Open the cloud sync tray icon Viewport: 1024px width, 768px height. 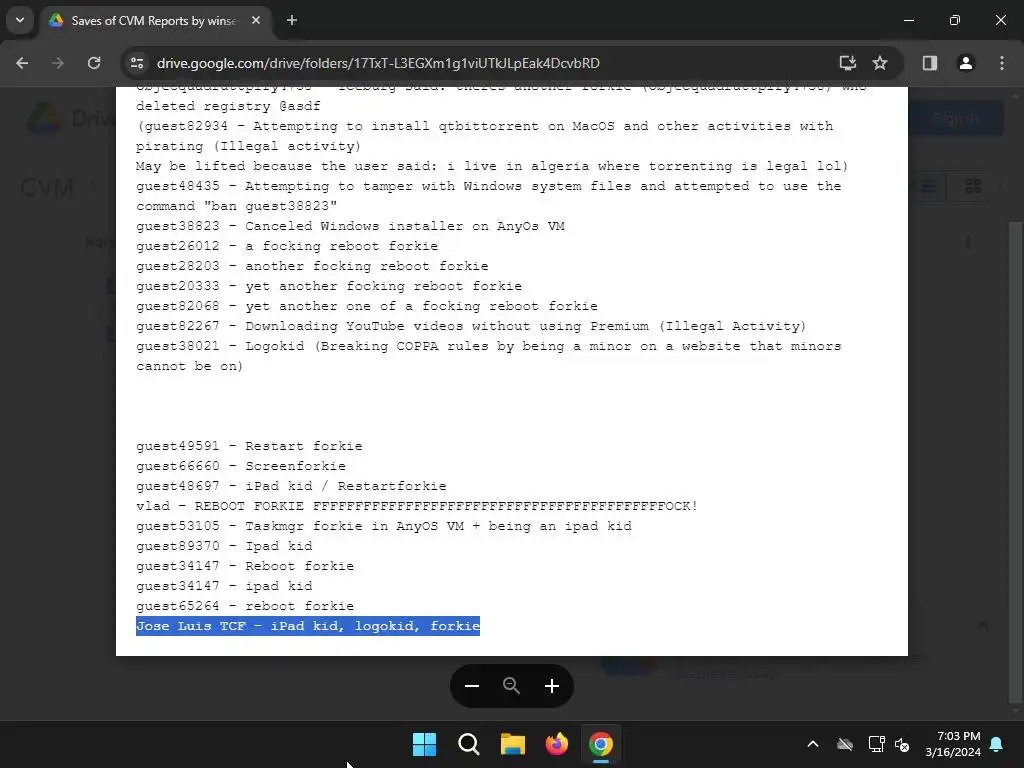pyautogui.click(x=844, y=744)
